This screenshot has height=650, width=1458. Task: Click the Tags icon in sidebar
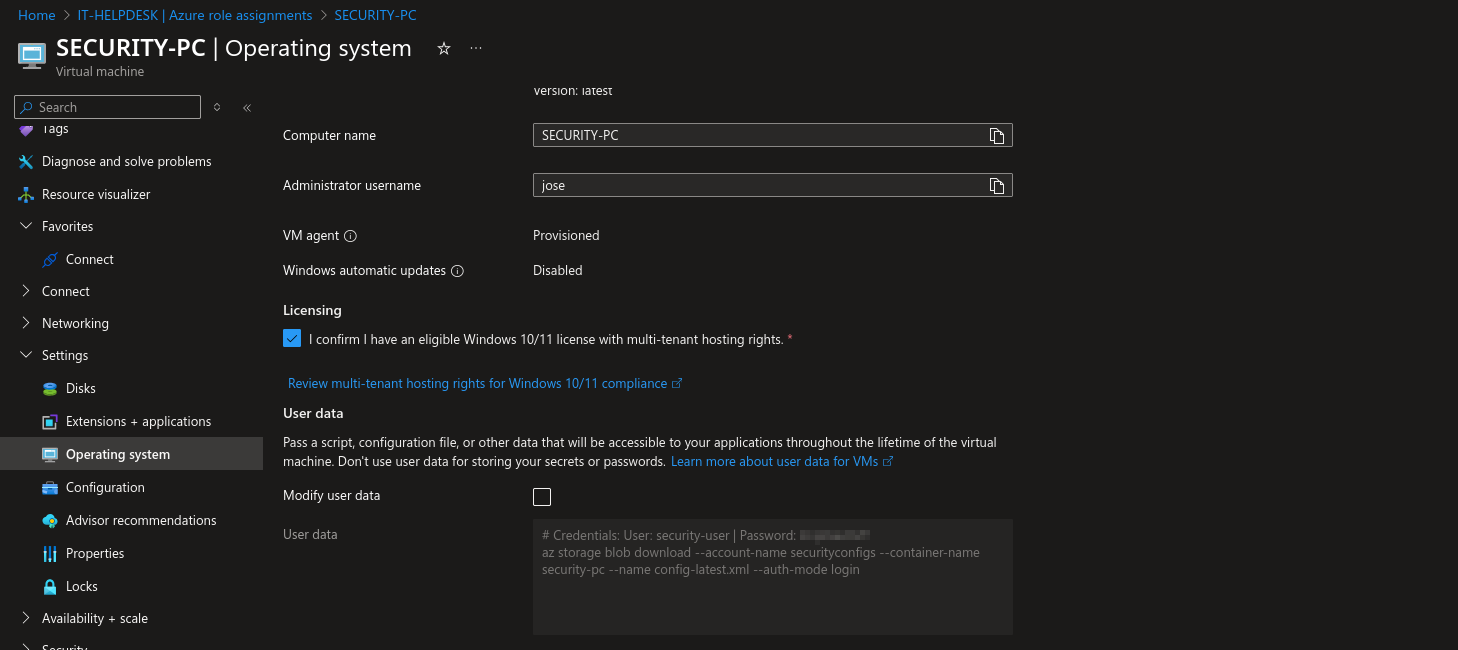tap(26, 129)
